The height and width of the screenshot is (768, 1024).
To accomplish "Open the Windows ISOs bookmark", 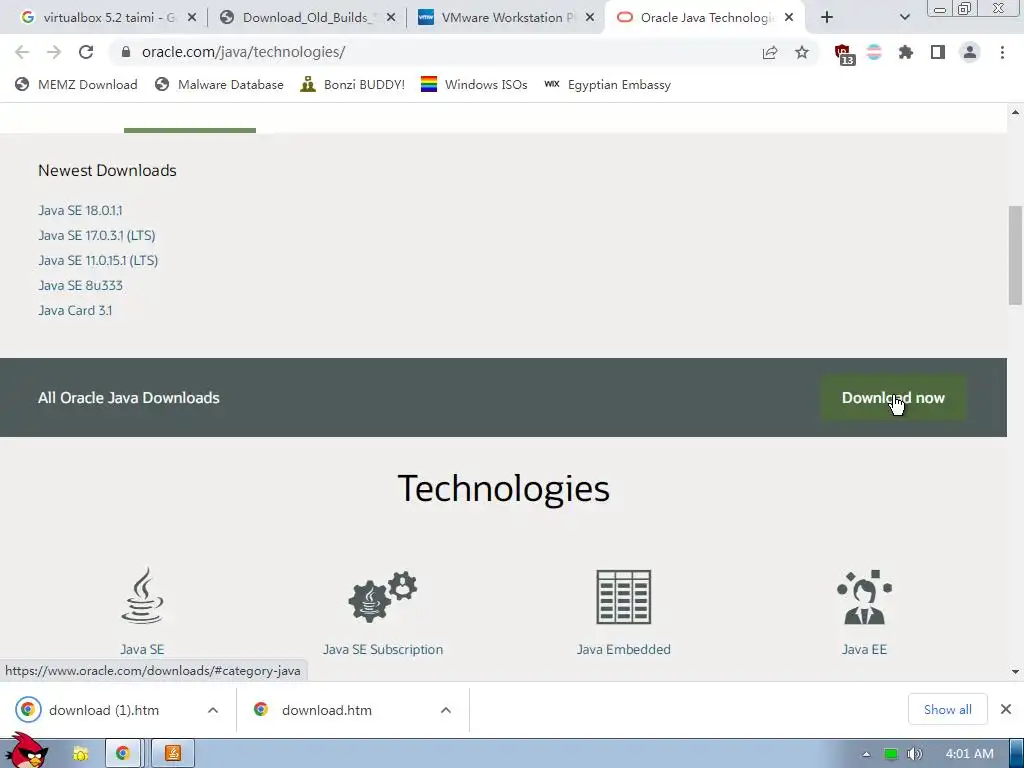I will click(474, 85).
